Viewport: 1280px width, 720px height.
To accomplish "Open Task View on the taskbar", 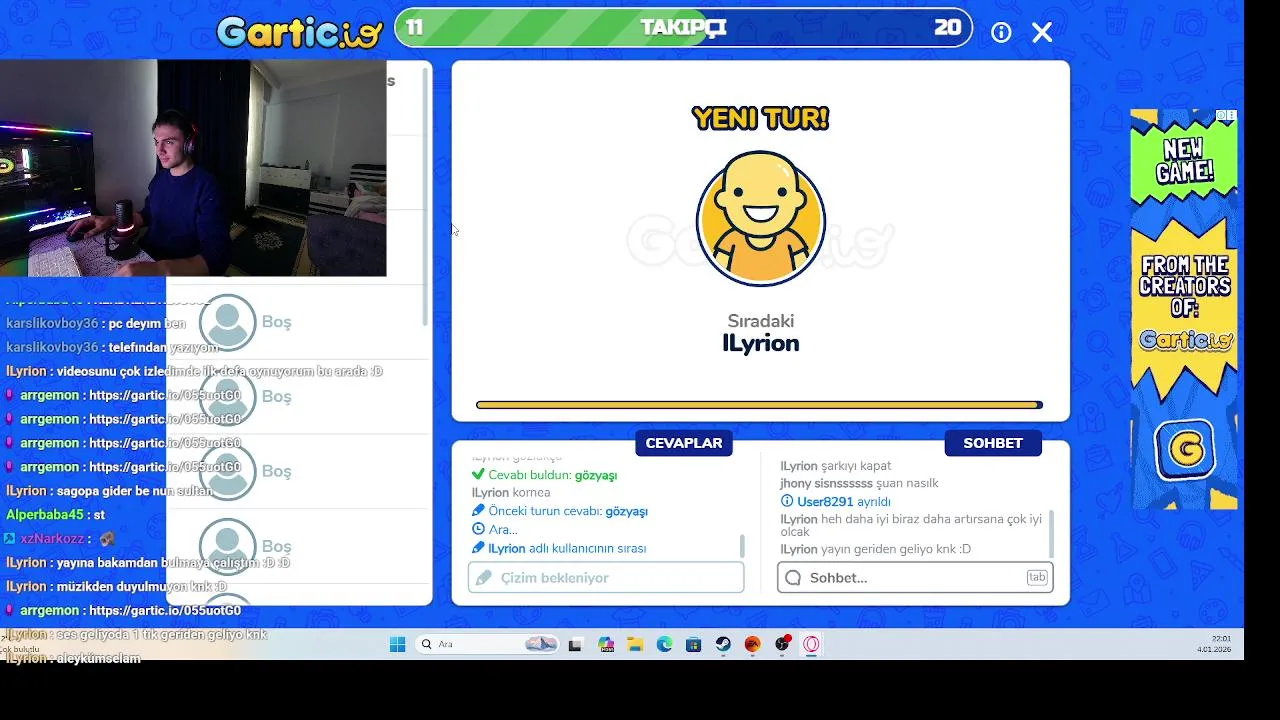I will coord(575,645).
